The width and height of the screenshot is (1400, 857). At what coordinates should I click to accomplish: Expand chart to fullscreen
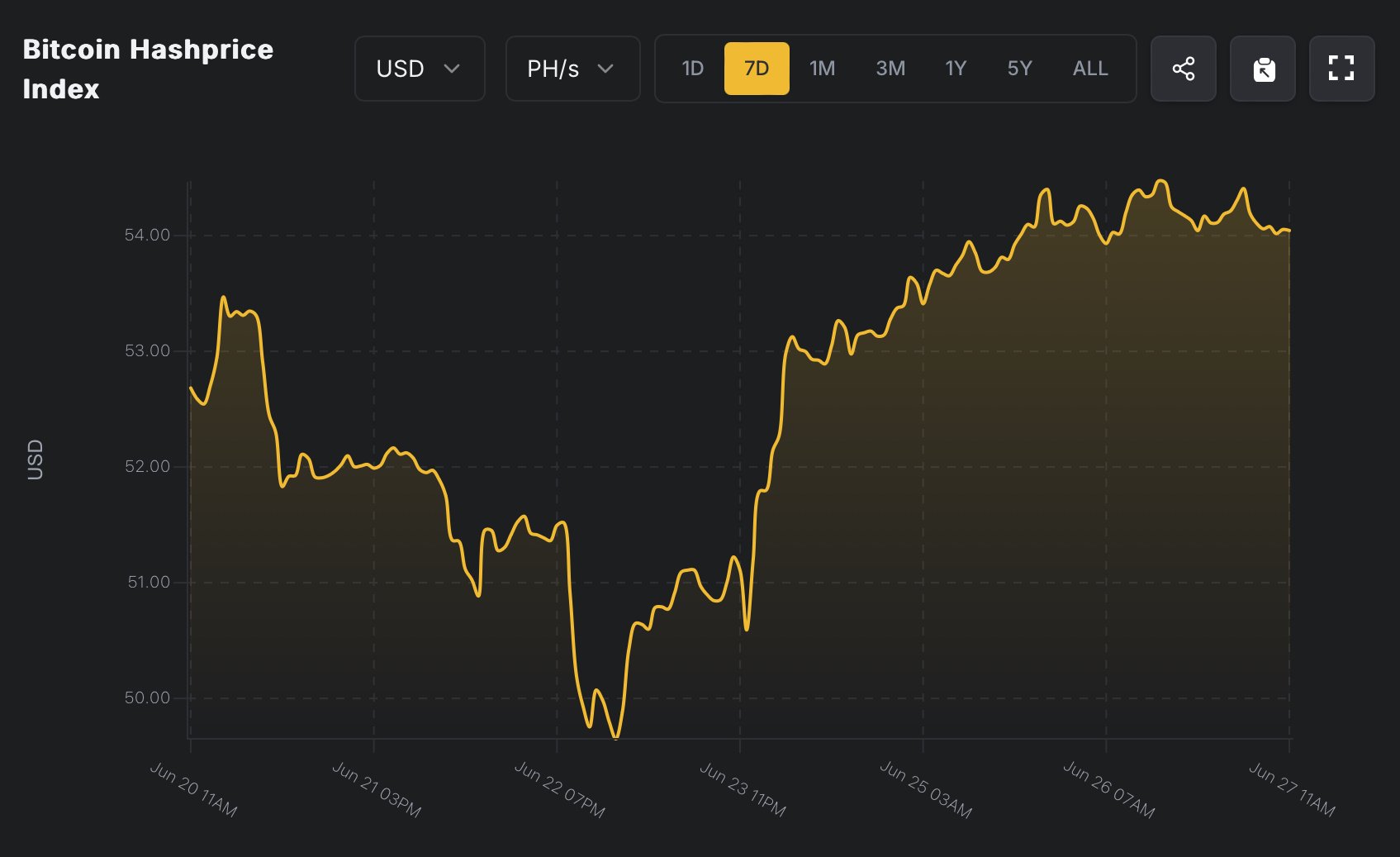point(1341,69)
